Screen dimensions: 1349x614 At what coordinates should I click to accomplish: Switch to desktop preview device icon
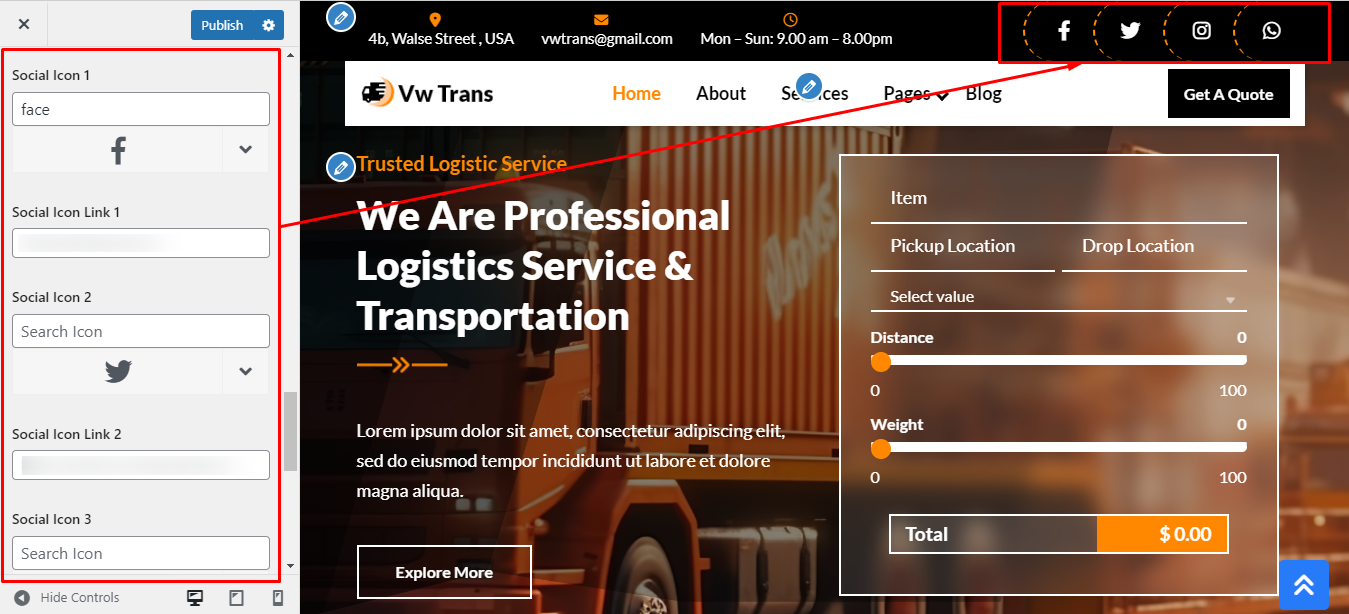click(195, 598)
